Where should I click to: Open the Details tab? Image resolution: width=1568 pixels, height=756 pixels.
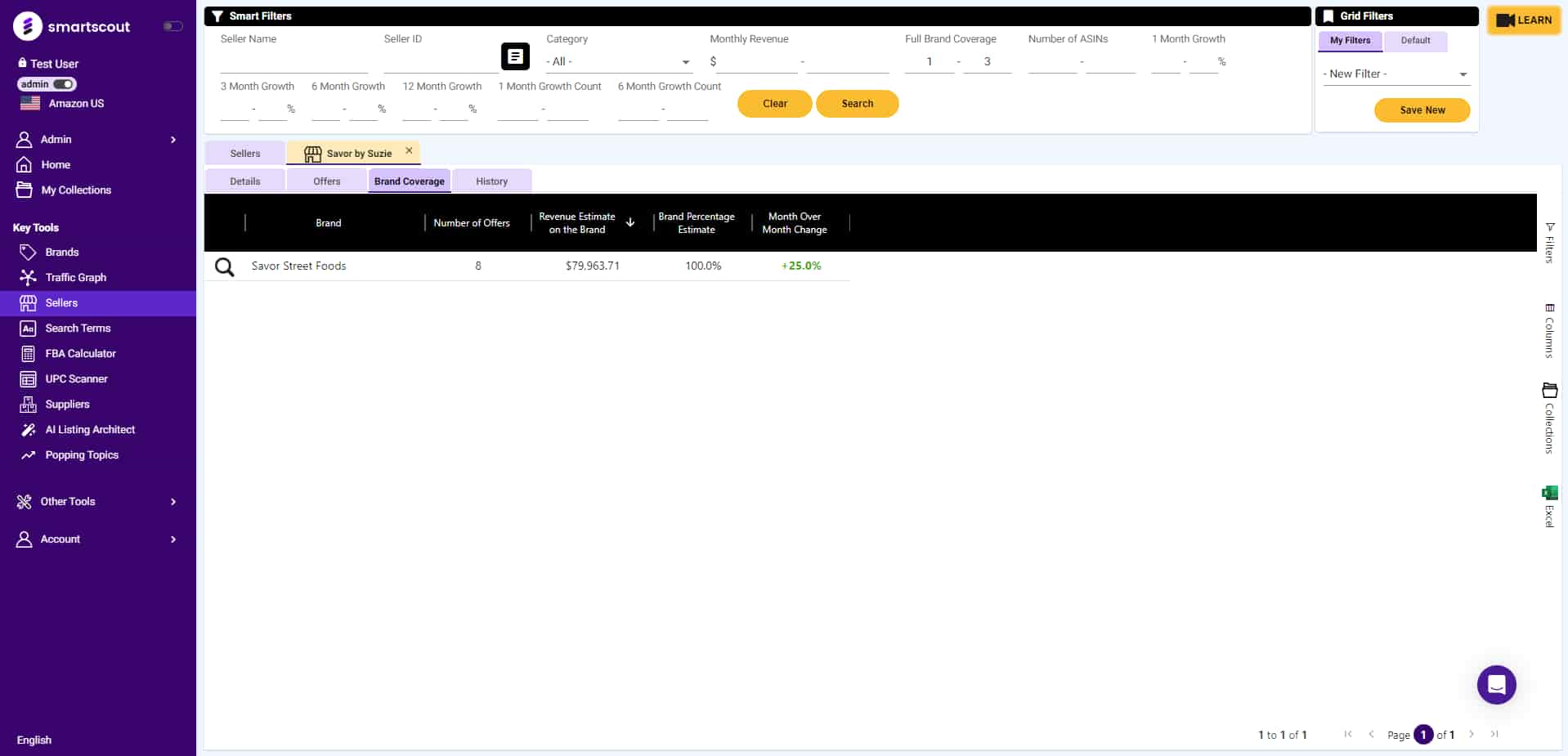pos(244,181)
